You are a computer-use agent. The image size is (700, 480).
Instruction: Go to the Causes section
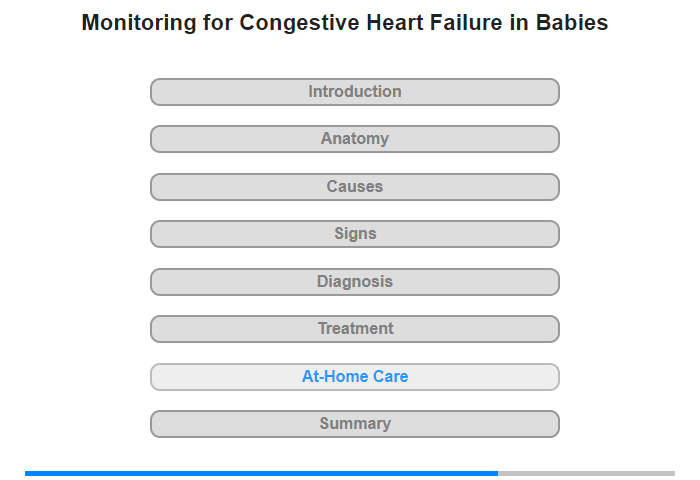(x=355, y=187)
